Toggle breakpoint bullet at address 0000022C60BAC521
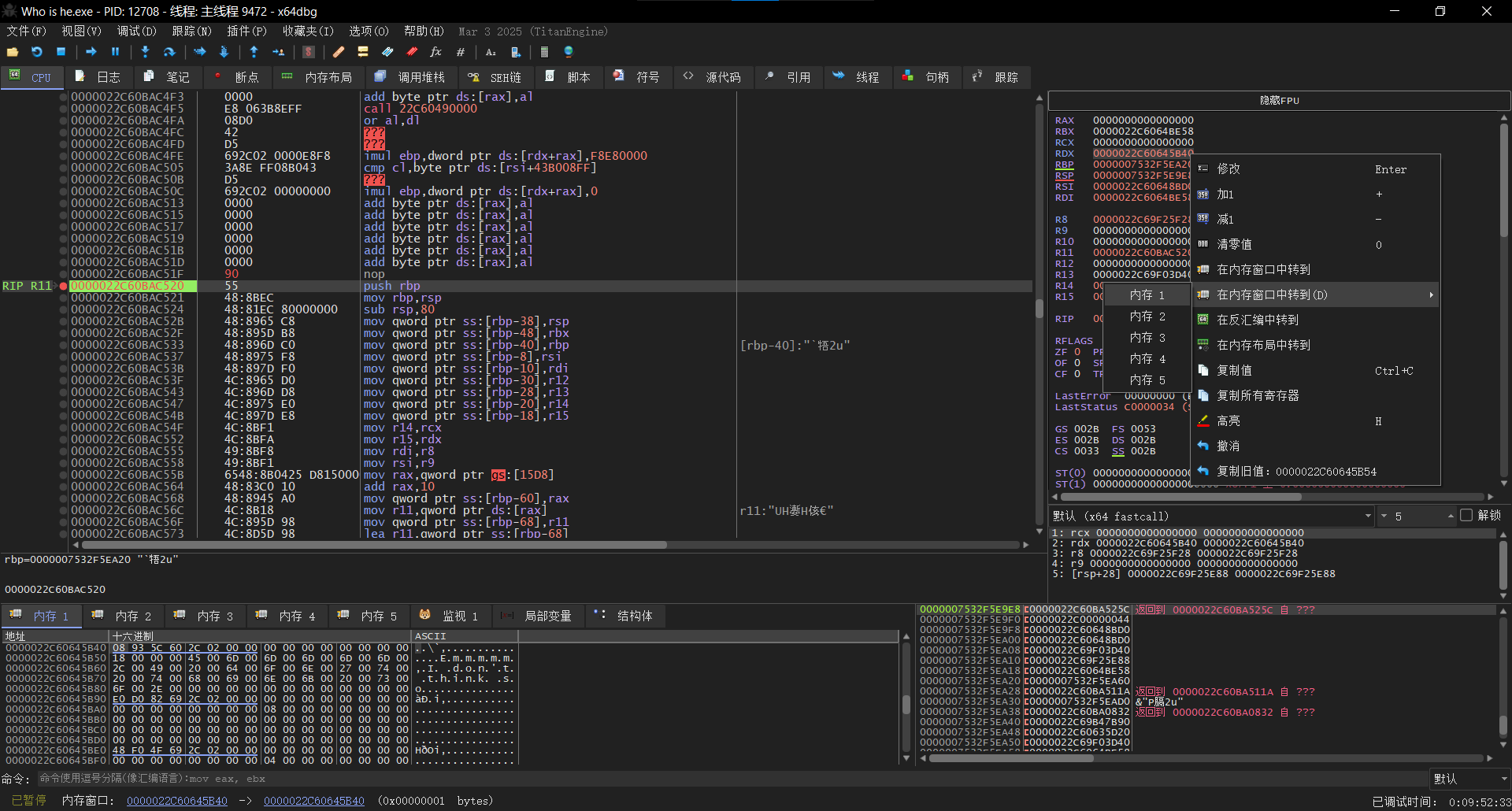The width and height of the screenshot is (1512, 811). [x=63, y=298]
